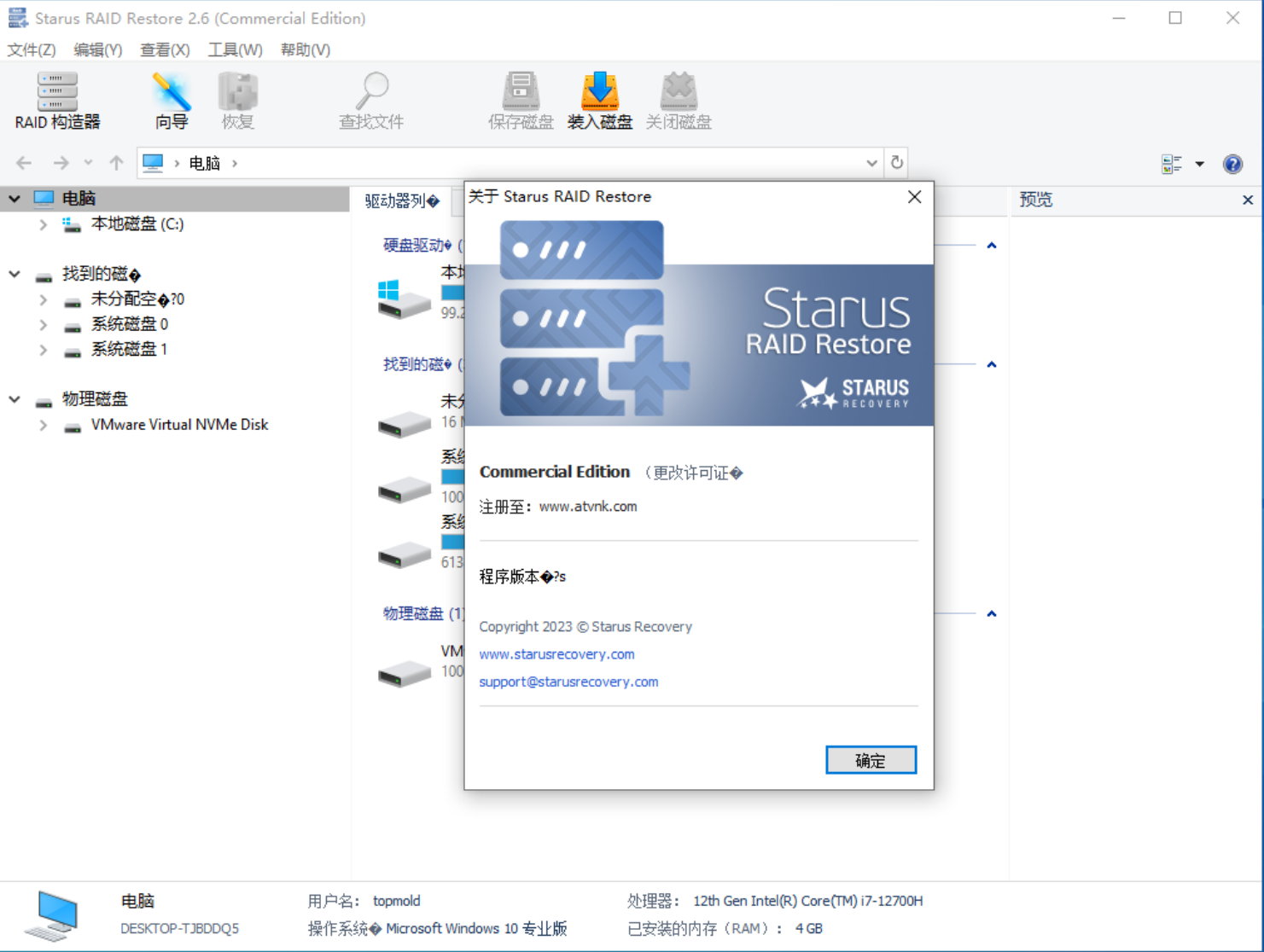Select 系统磁盘 1 in tree
This screenshot has height=952, width=1264.
(130, 350)
